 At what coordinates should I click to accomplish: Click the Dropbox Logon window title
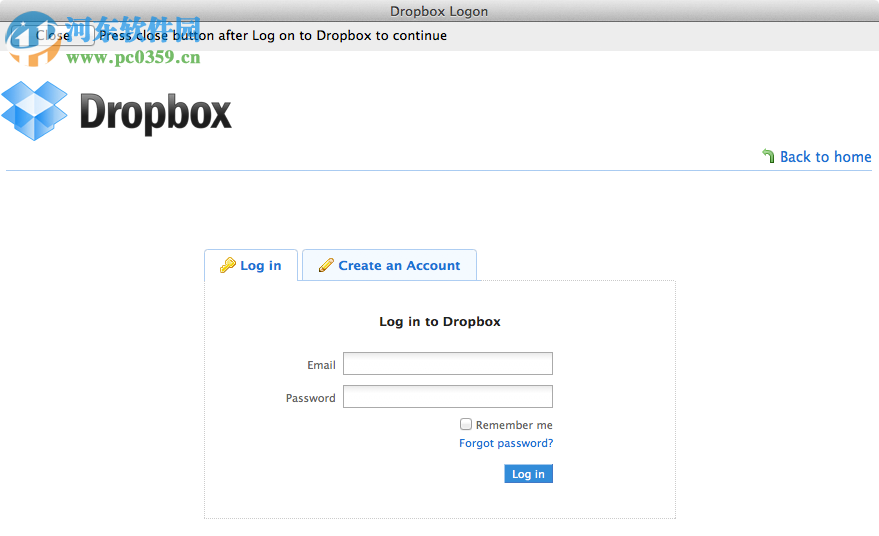tap(439, 11)
